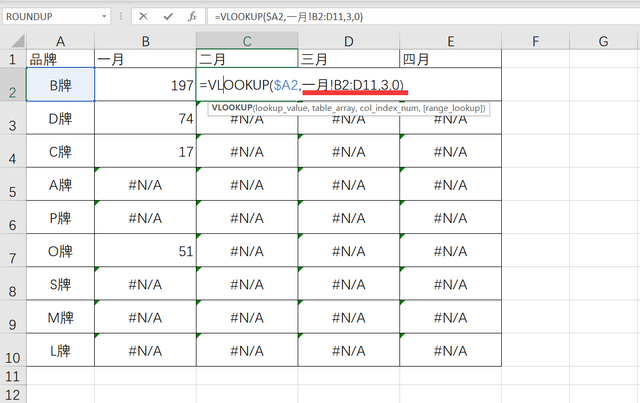Click the in-cell VLOOKUP formula being edited
This screenshot has width=640, height=403.
pos(301,85)
